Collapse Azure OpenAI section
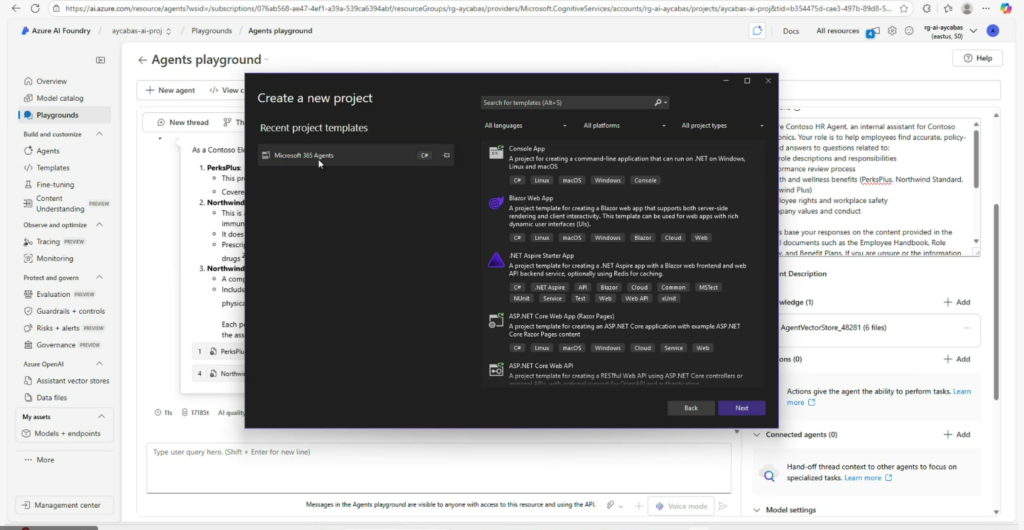Image resolution: width=1024 pixels, height=530 pixels. [99, 364]
